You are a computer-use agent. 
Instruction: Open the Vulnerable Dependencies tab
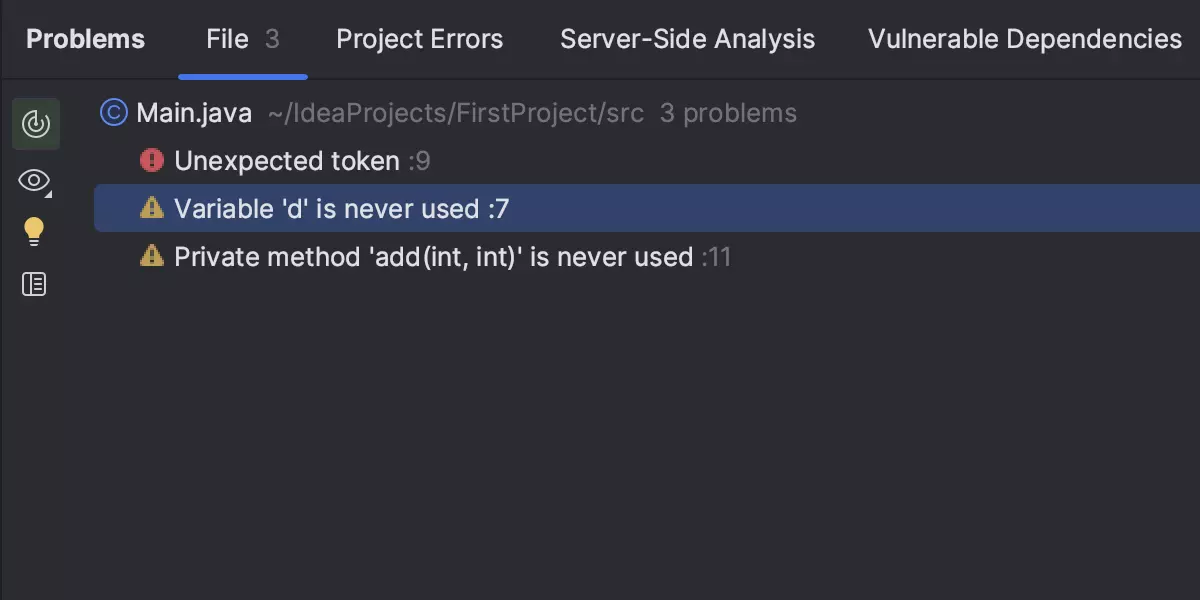point(1025,39)
